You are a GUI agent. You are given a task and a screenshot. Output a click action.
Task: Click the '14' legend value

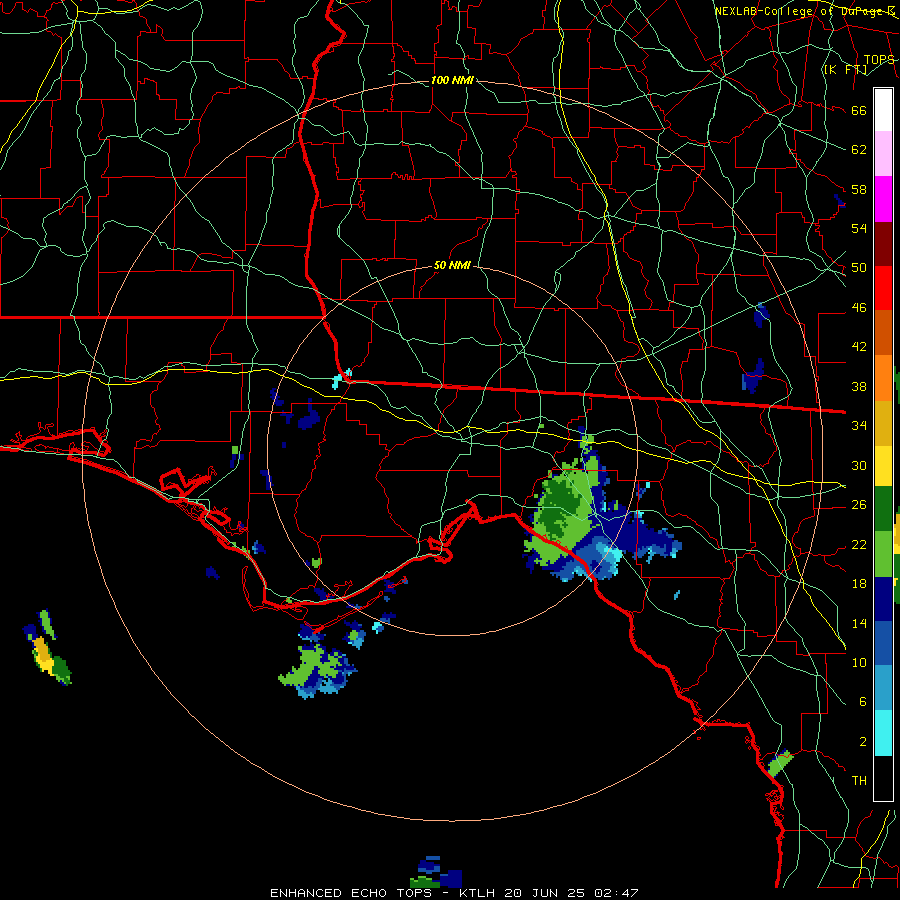click(x=859, y=622)
